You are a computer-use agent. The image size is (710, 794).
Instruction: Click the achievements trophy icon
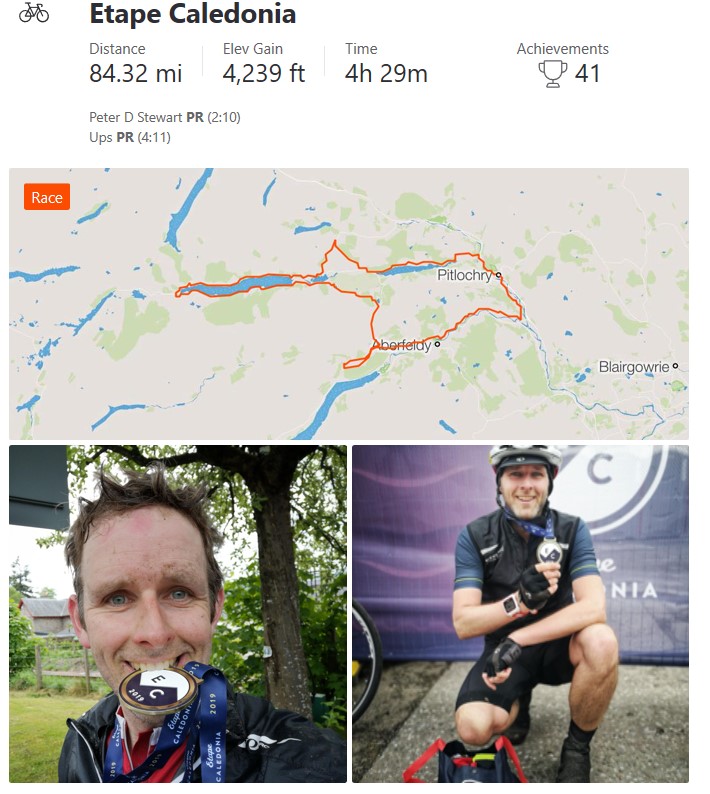tap(553, 74)
